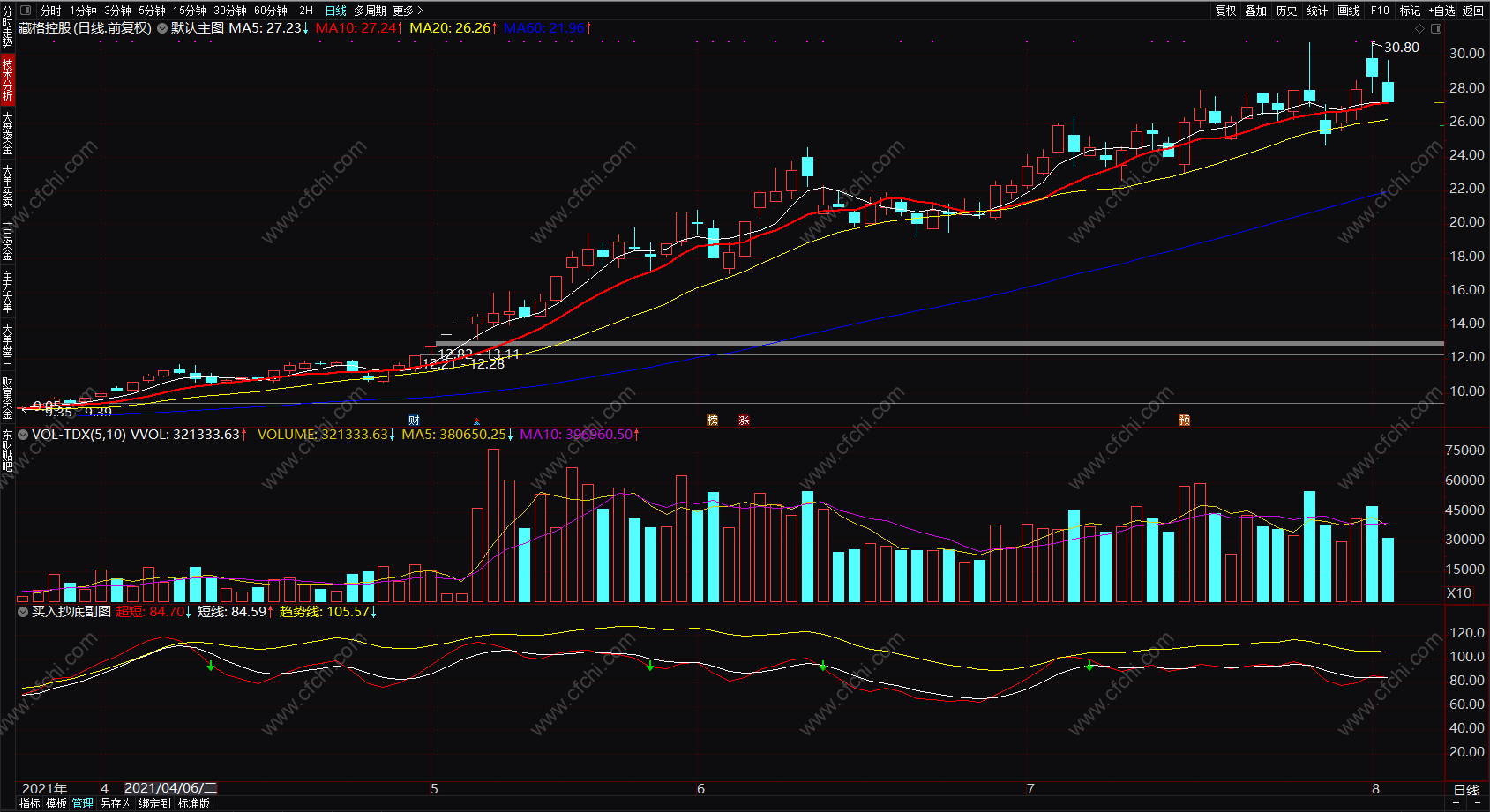This screenshot has height=812, width=1490.
Task: Open the 大盘资金 sidebar tab
Action: pos(7,132)
